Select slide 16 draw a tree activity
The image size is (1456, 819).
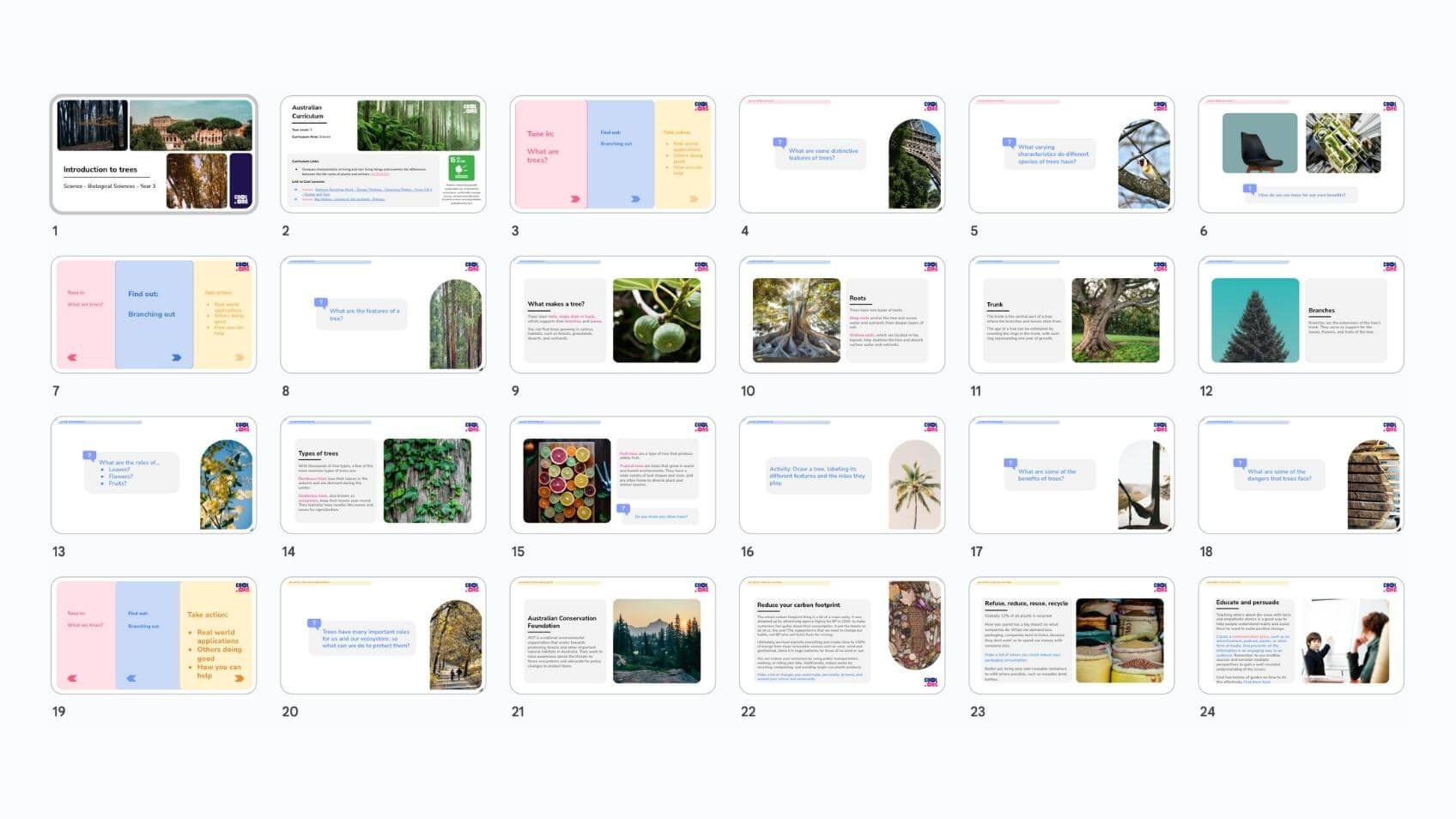click(841, 476)
